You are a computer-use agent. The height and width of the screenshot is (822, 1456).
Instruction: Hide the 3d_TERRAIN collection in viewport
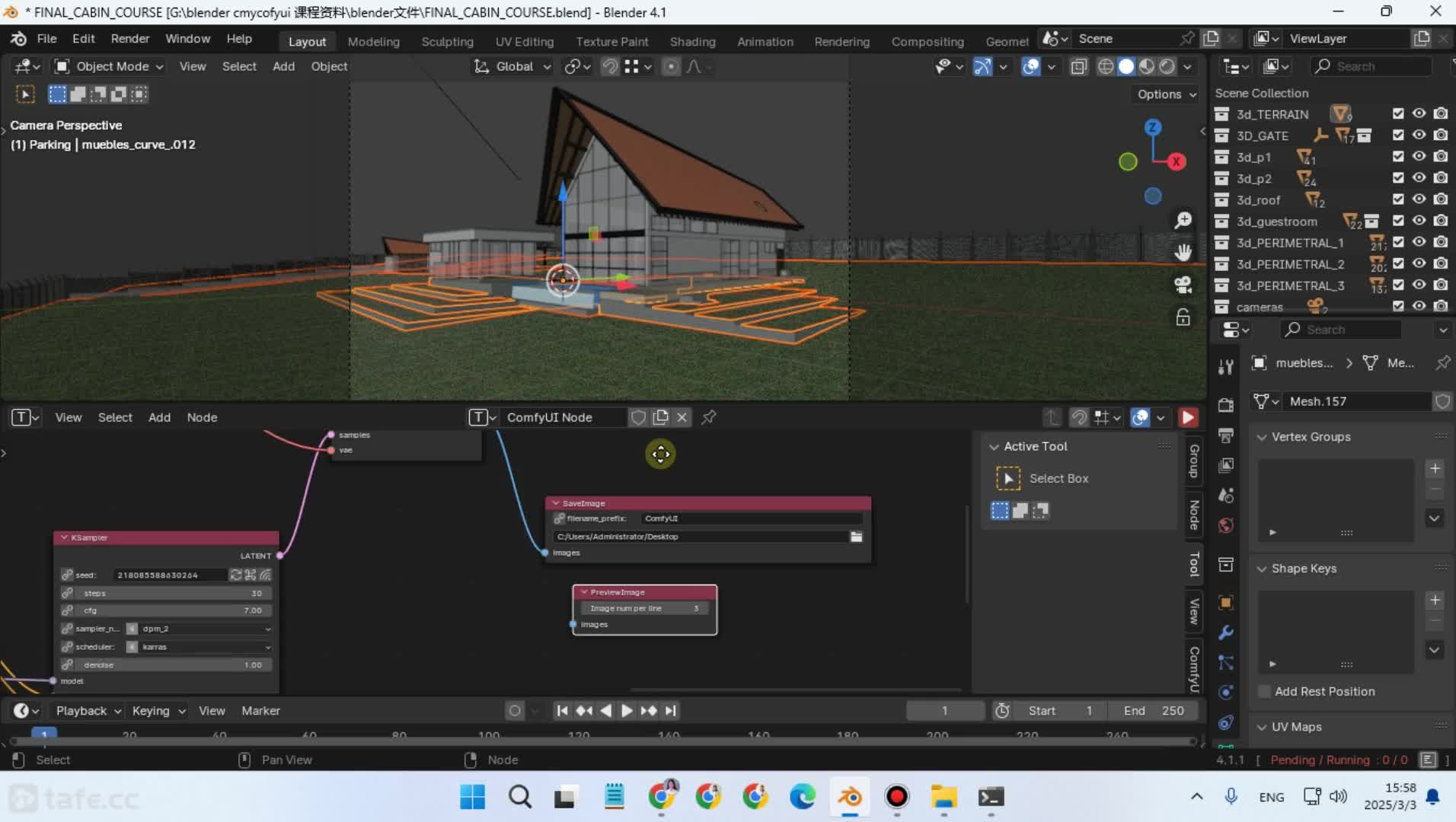point(1419,113)
